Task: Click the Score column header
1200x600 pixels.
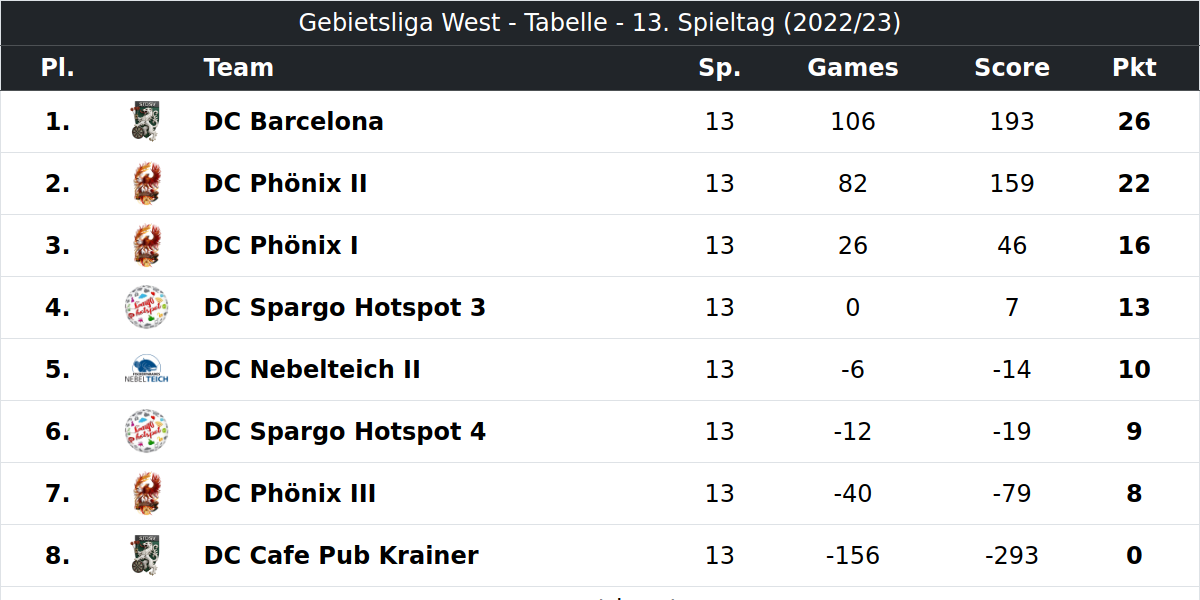Action: click(x=1012, y=68)
